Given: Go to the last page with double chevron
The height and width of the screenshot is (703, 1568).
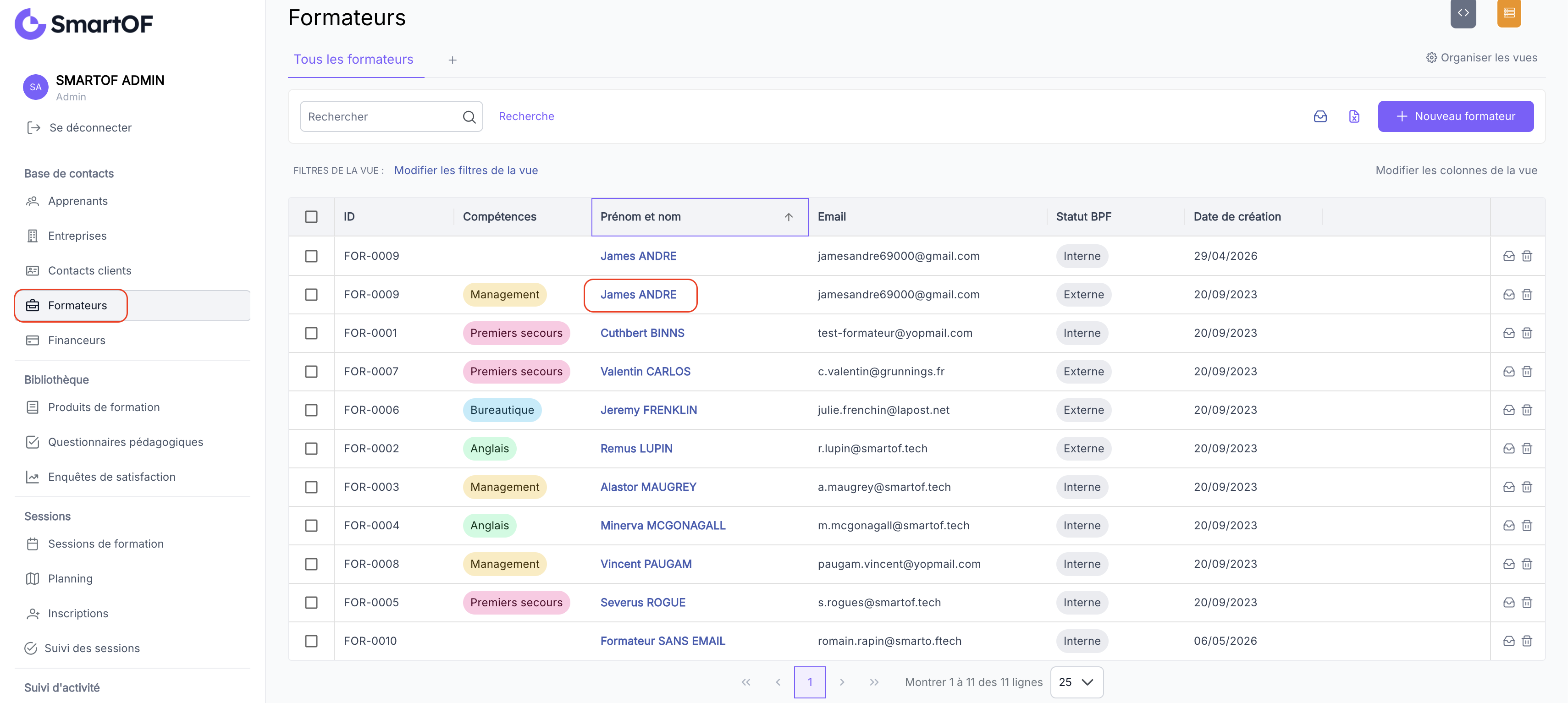Looking at the screenshot, I should tap(873, 682).
